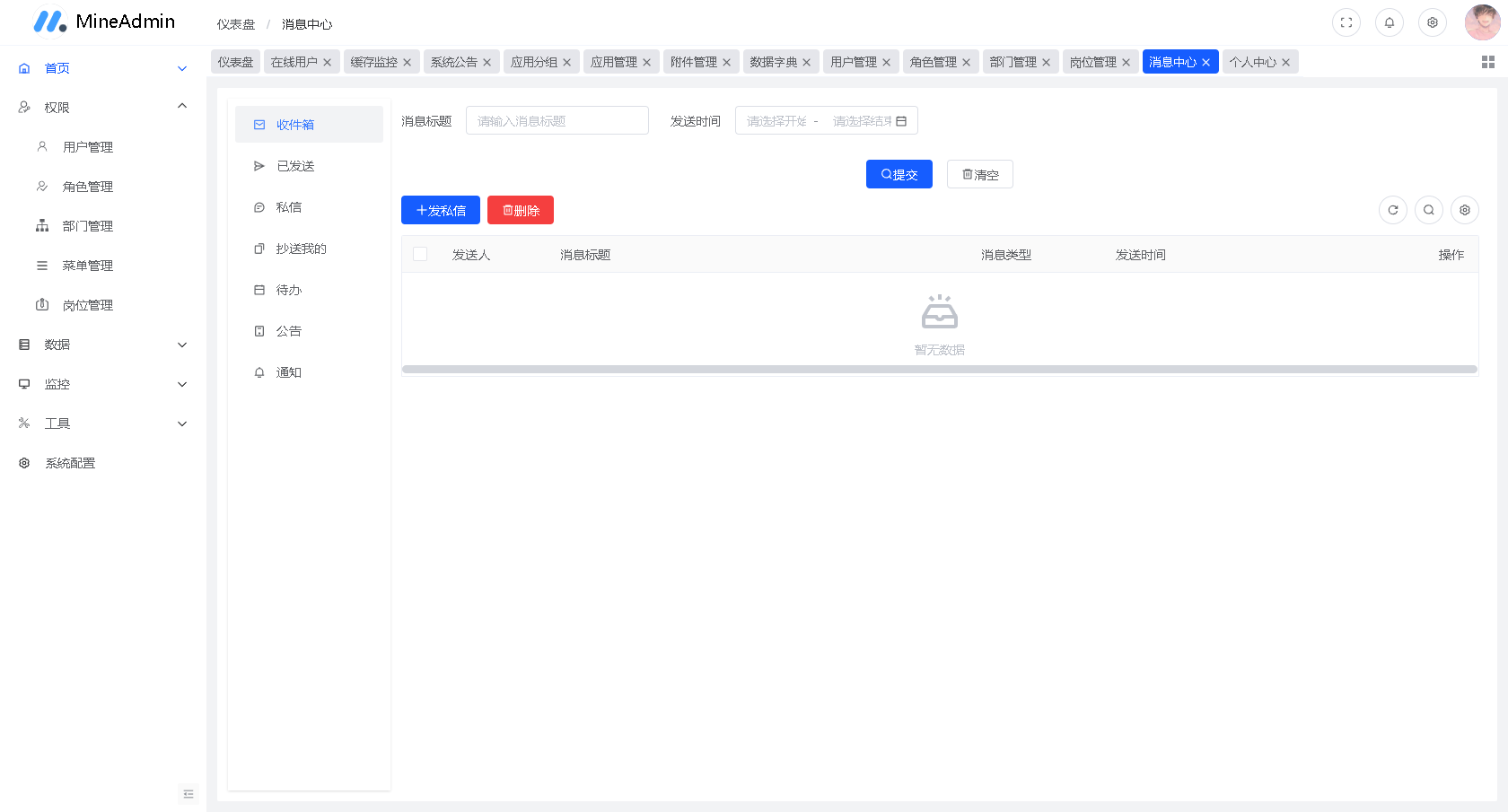Click the horizontal table scrollbar
The image size is (1508, 812).
[940, 369]
